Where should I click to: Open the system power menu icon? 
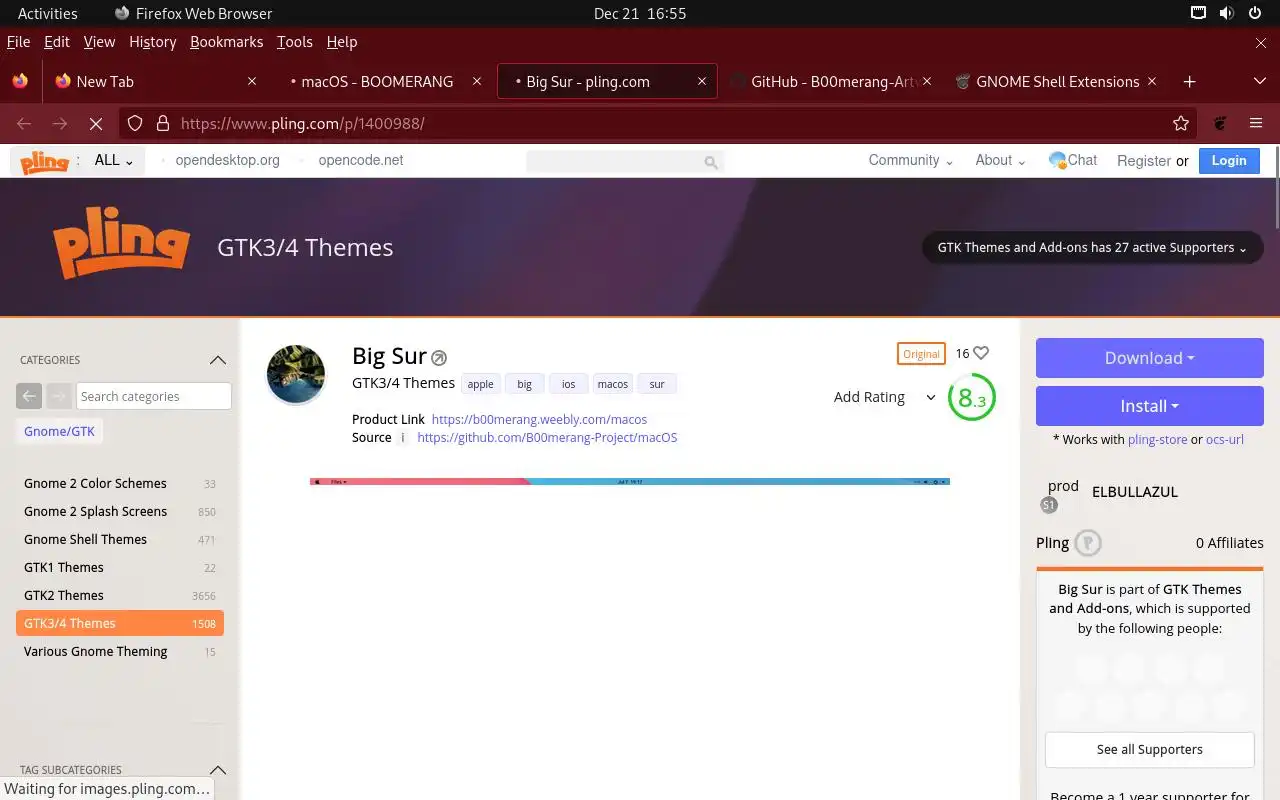pos(1255,13)
